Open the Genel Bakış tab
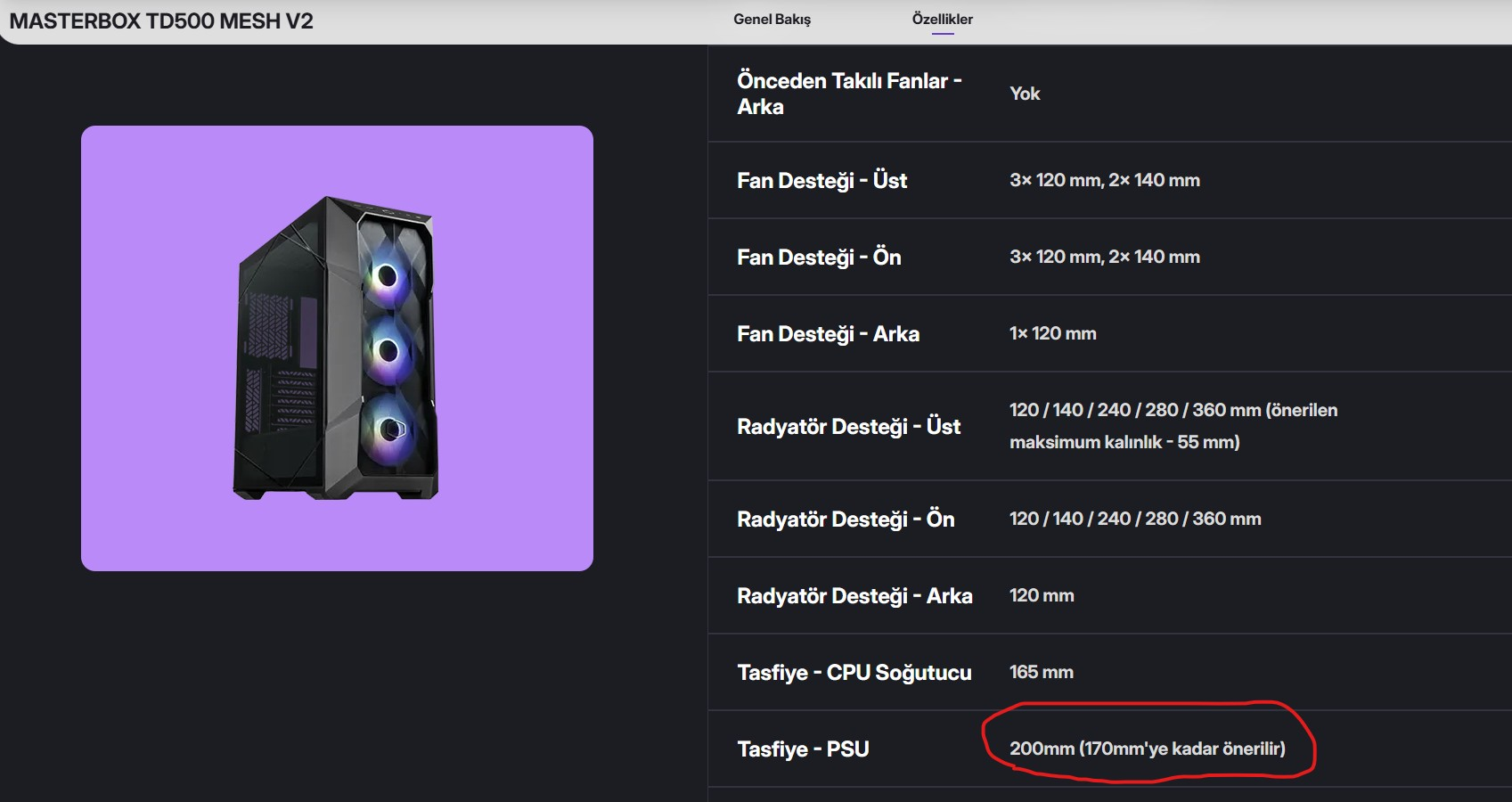The height and width of the screenshot is (802, 1512). pos(772,20)
